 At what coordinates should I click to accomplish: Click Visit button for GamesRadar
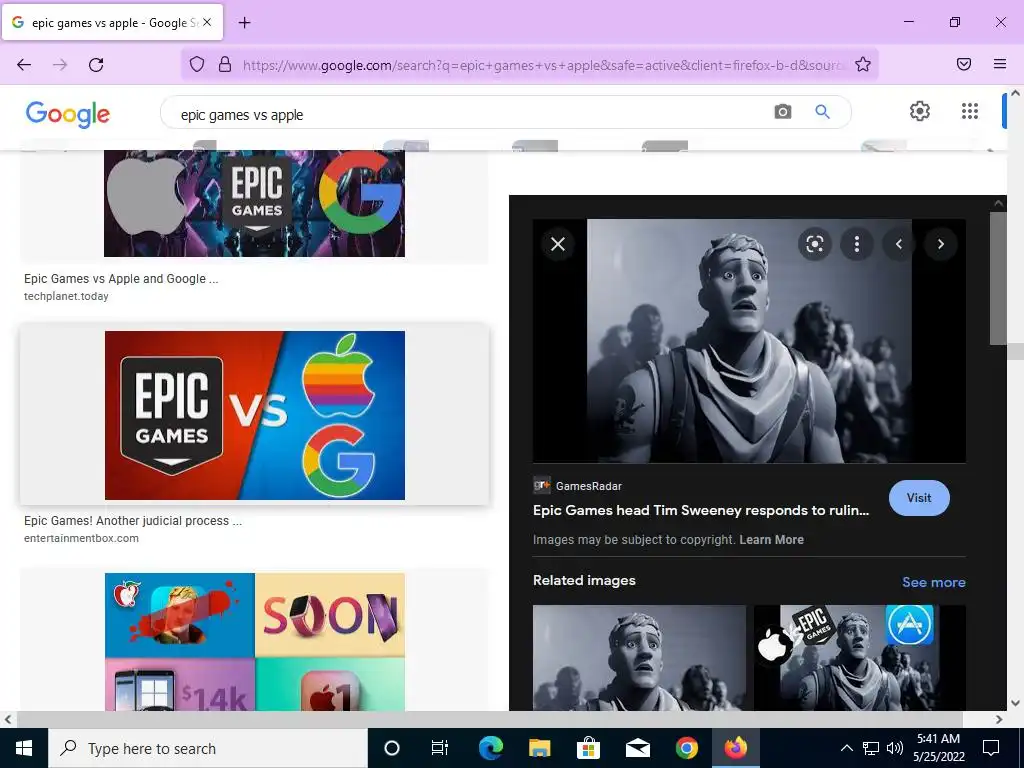(919, 498)
